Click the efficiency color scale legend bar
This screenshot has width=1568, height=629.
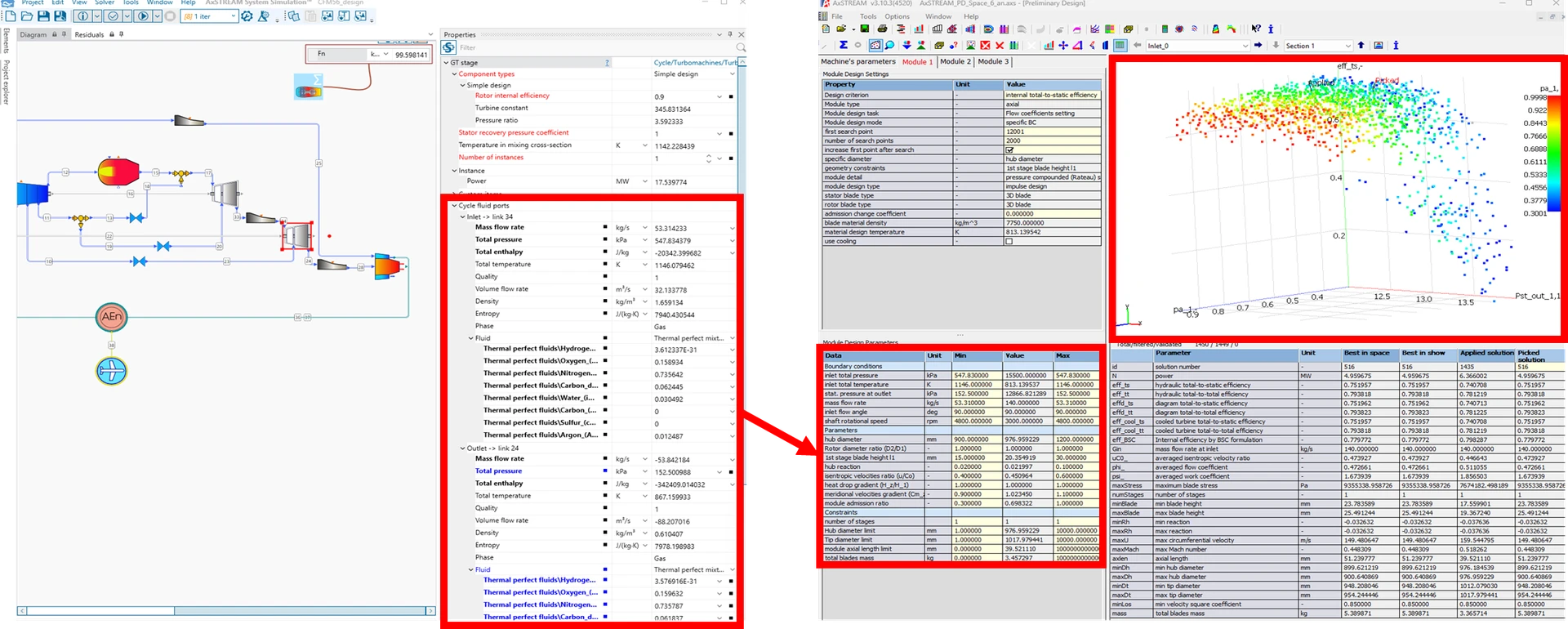point(1557,155)
